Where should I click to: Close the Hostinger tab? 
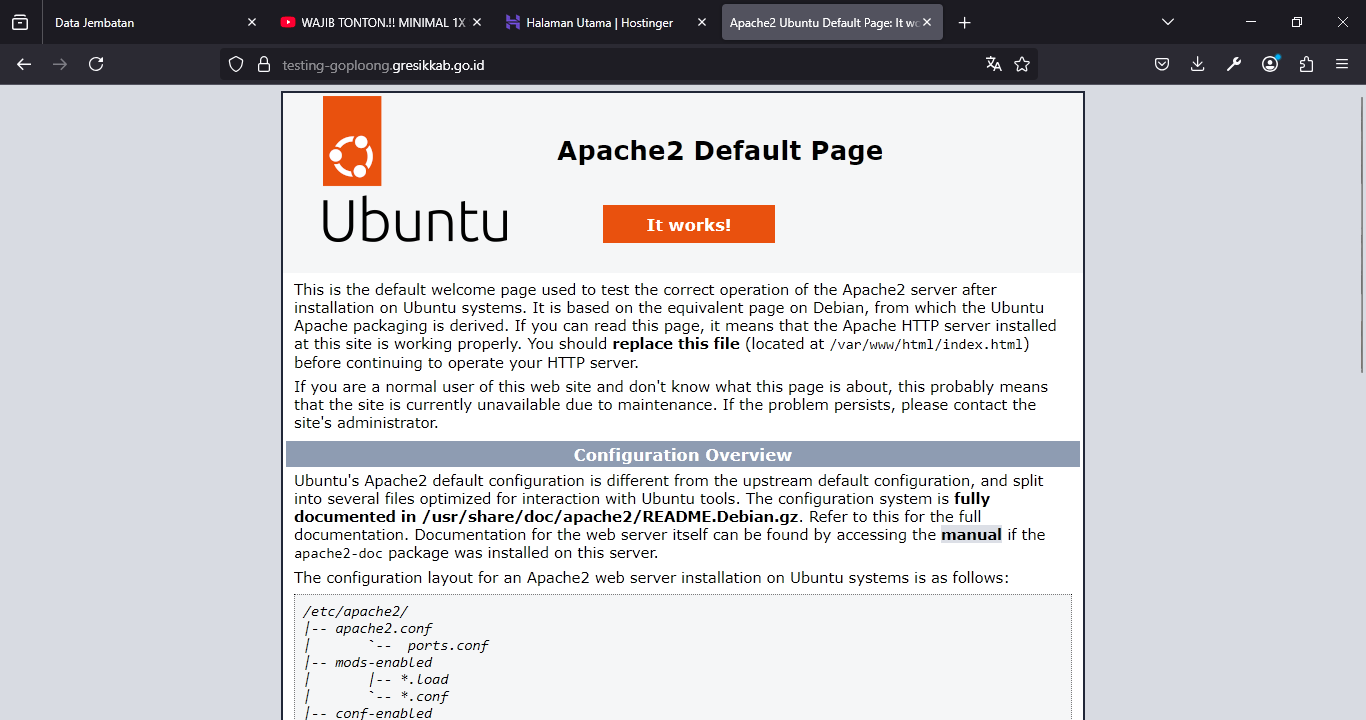click(701, 22)
